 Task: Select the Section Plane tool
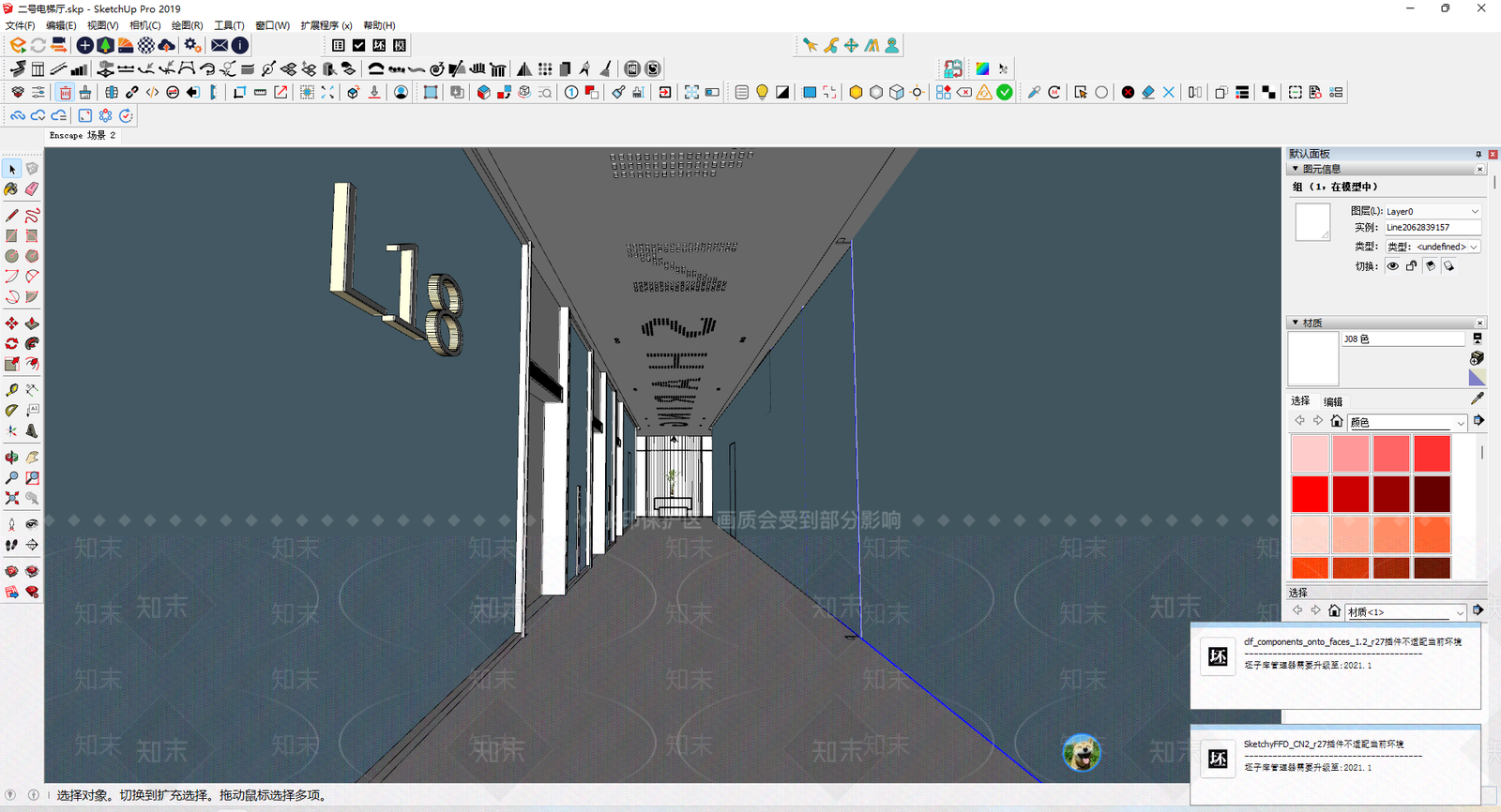click(32, 545)
